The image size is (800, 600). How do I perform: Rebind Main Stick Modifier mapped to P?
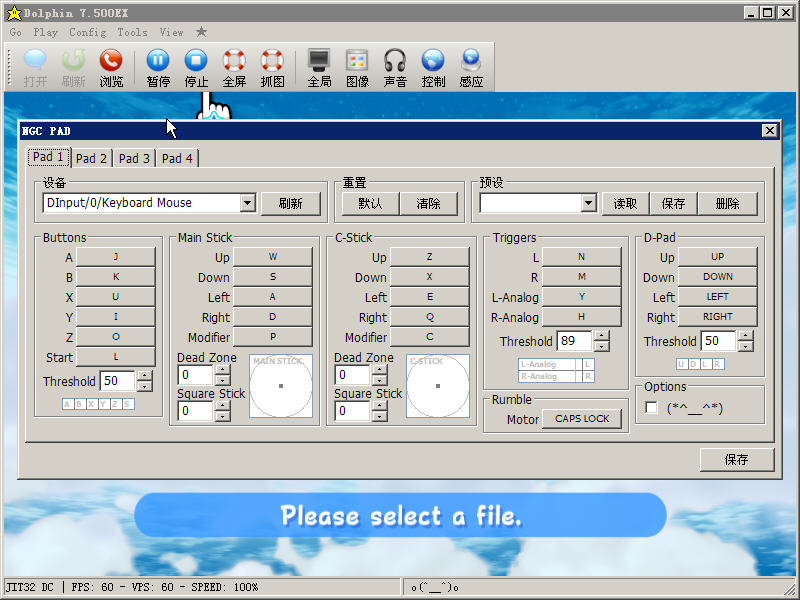pyautogui.click(x=273, y=337)
